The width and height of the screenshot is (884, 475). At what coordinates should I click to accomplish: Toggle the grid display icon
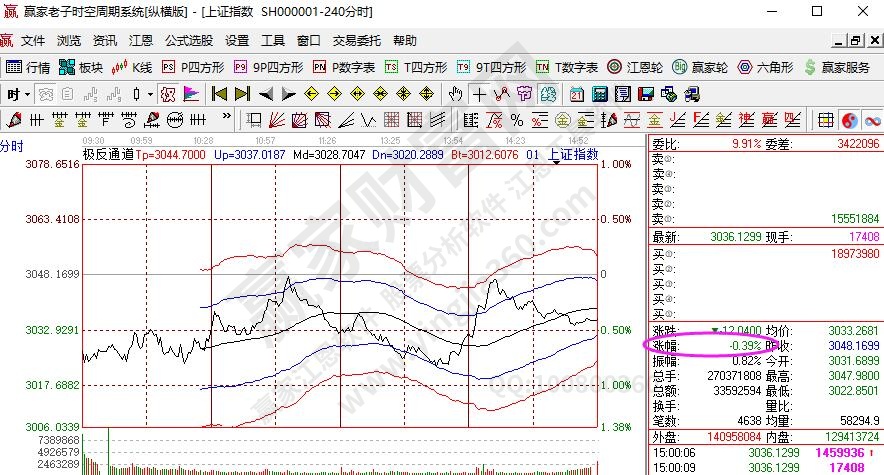coord(825,120)
